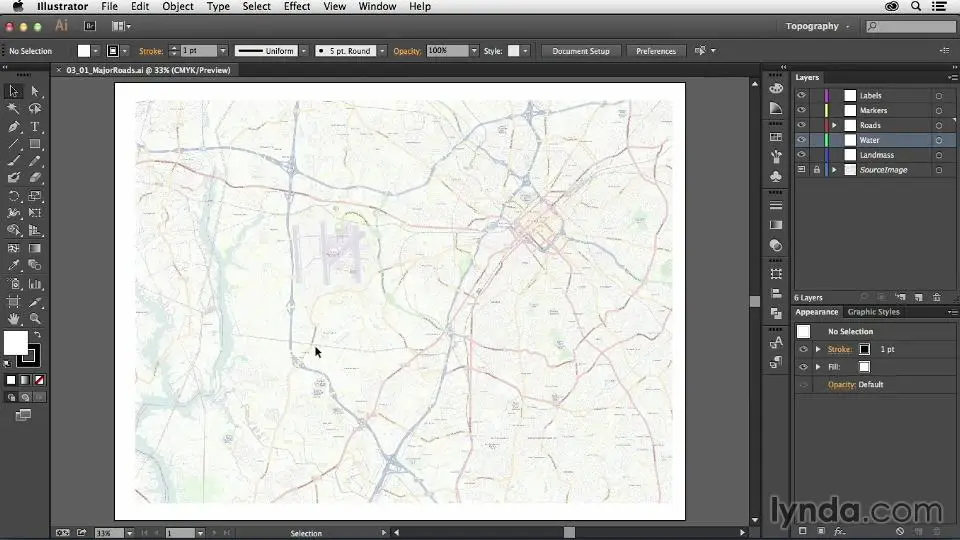This screenshot has width=960, height=540.
Task: Switch to the Graphic Styles tab
Action: tap(873, 312)
